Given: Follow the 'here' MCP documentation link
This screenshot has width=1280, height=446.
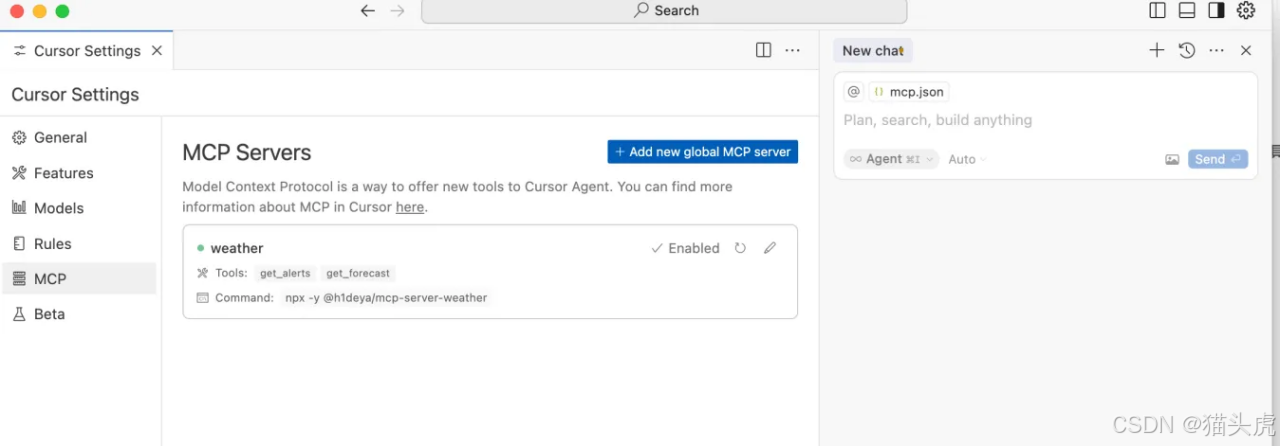Looking at the screenshot, I should pyautogui.click(x=410, y=208).
